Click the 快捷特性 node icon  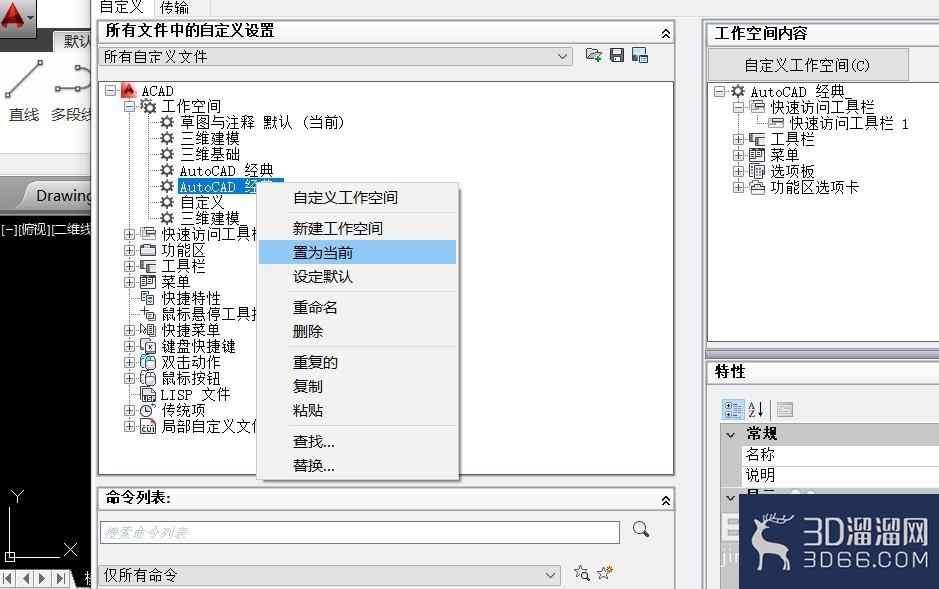(147, 297)
